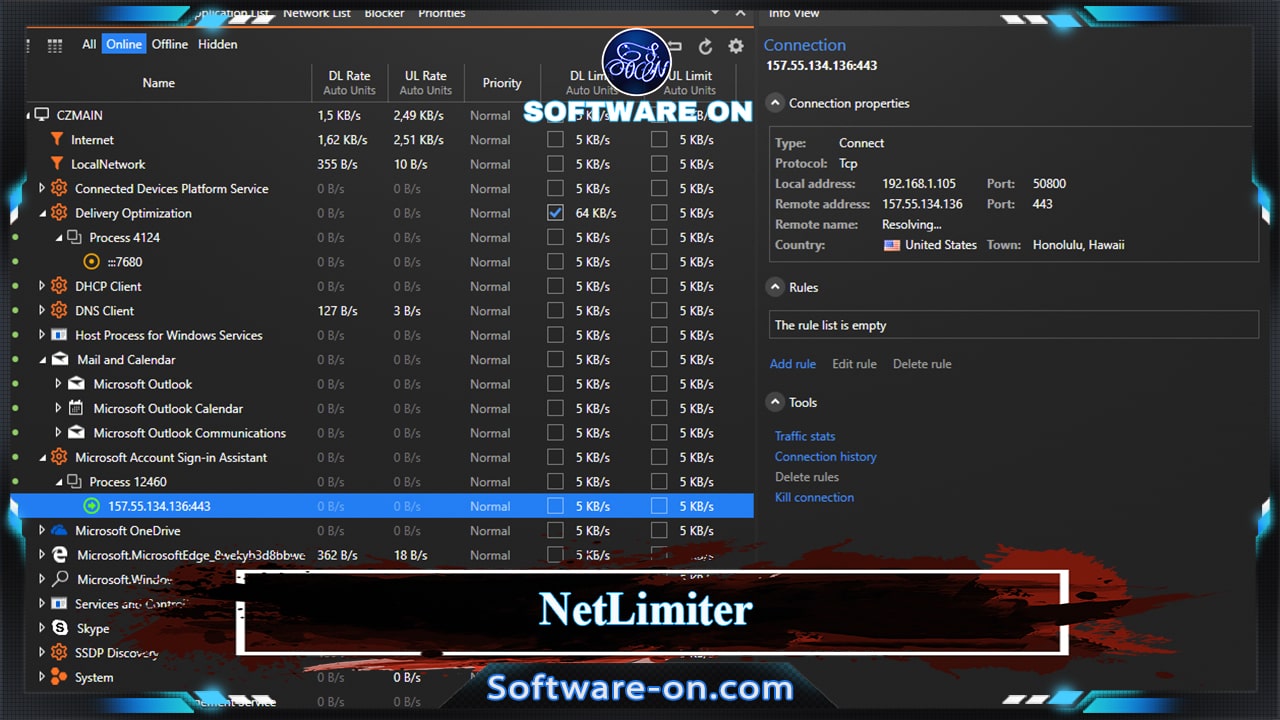Click the CZMAIN computer icon
The width and height of the screenshot is (1280, 720).
tap(42, 115)
